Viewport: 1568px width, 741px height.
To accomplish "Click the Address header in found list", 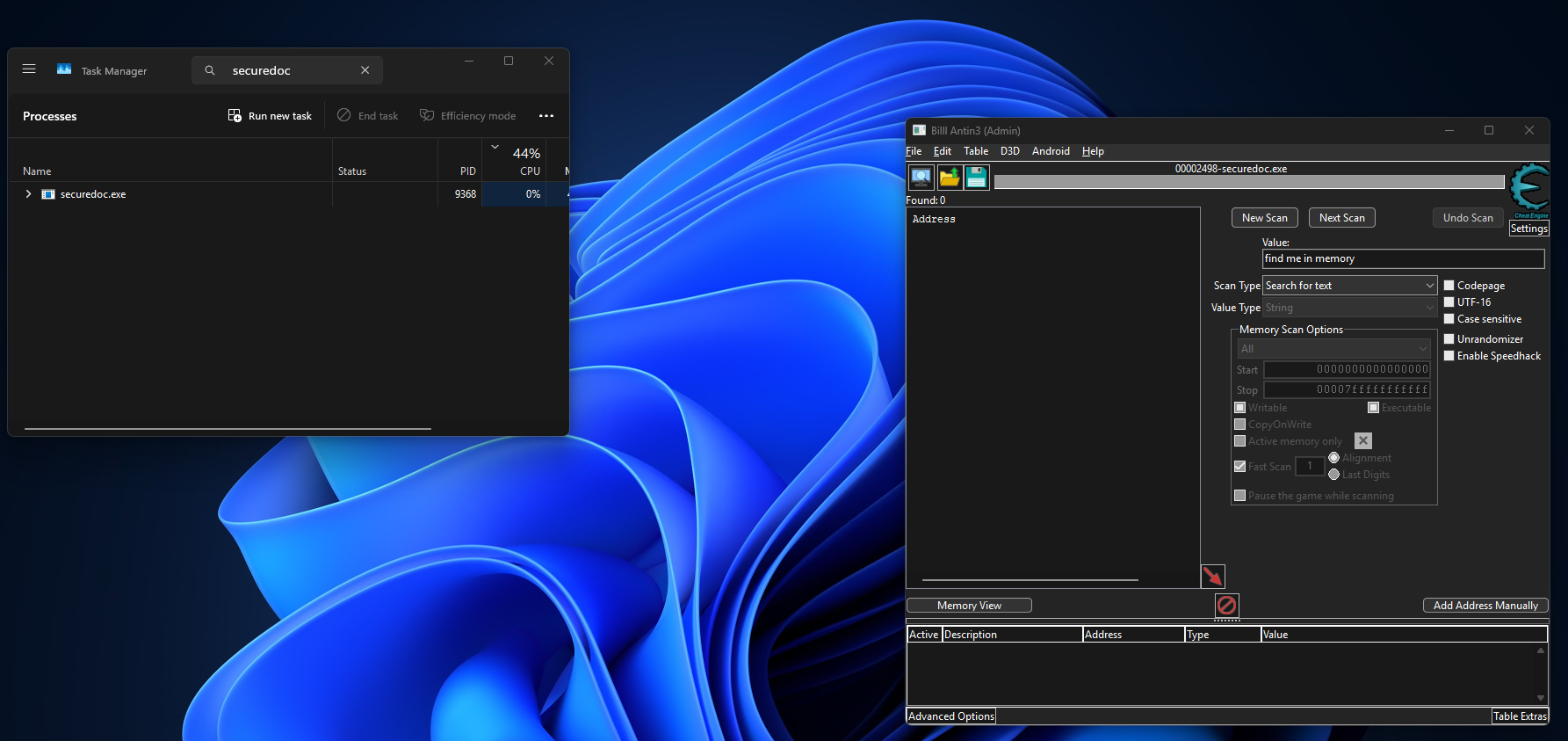I will tap(934, 219).
